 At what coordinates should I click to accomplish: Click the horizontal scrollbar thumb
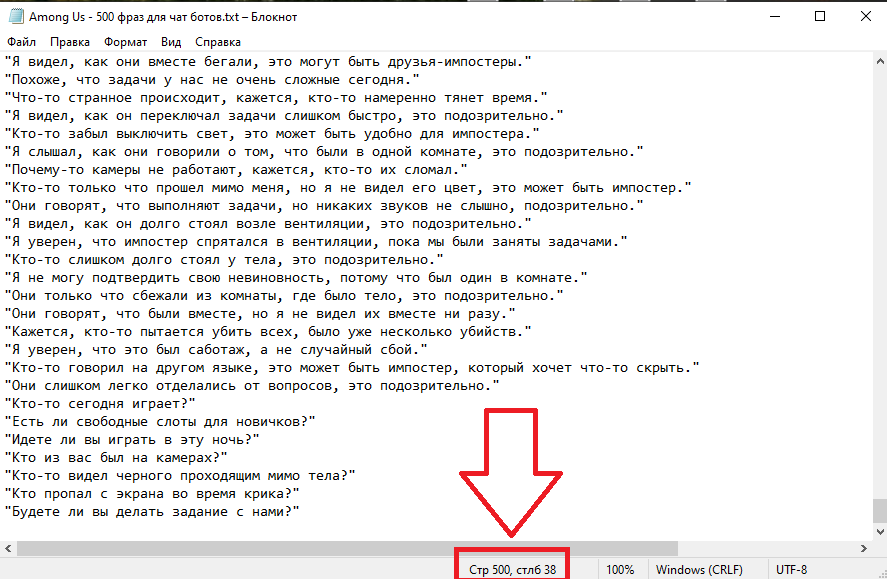pyautogui.click(x=347, y=548)
